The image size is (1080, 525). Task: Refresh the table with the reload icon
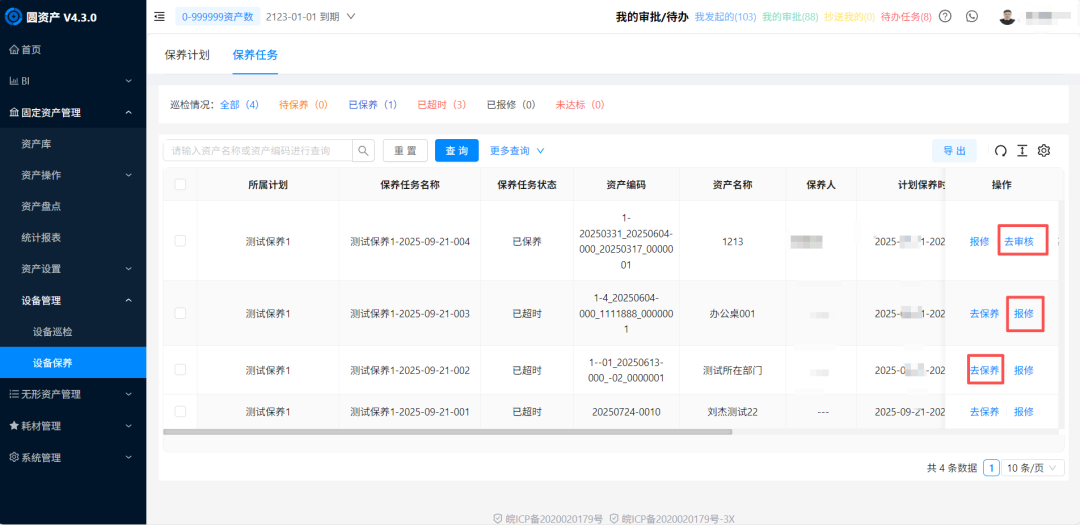pos(1000,151)
